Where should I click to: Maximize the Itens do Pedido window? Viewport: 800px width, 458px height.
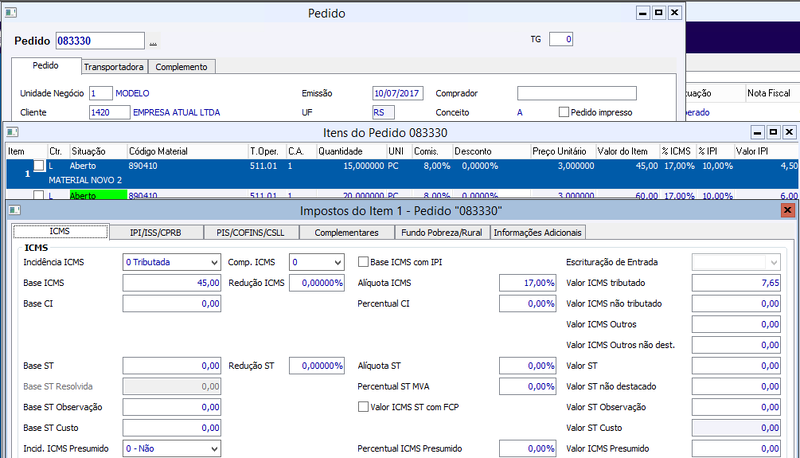coord(773,132)
